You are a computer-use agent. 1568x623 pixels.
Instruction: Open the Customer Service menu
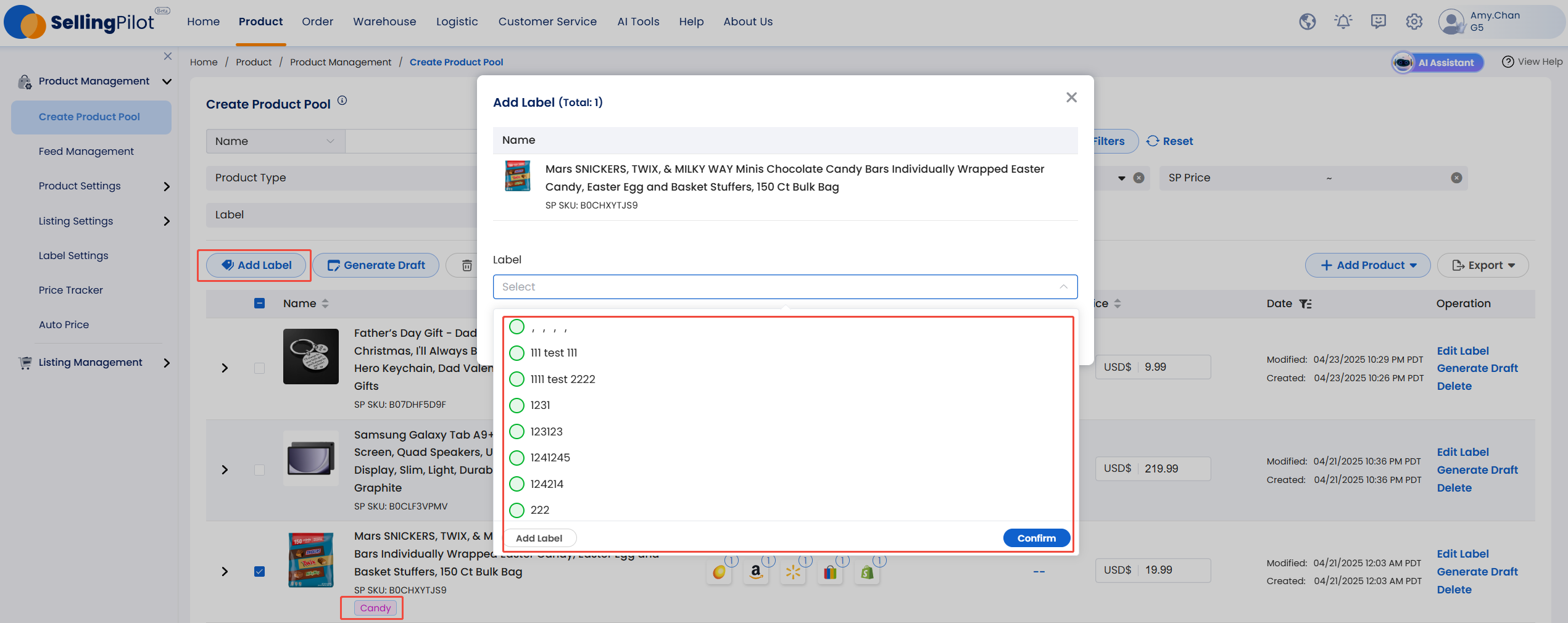coord(547,22)
